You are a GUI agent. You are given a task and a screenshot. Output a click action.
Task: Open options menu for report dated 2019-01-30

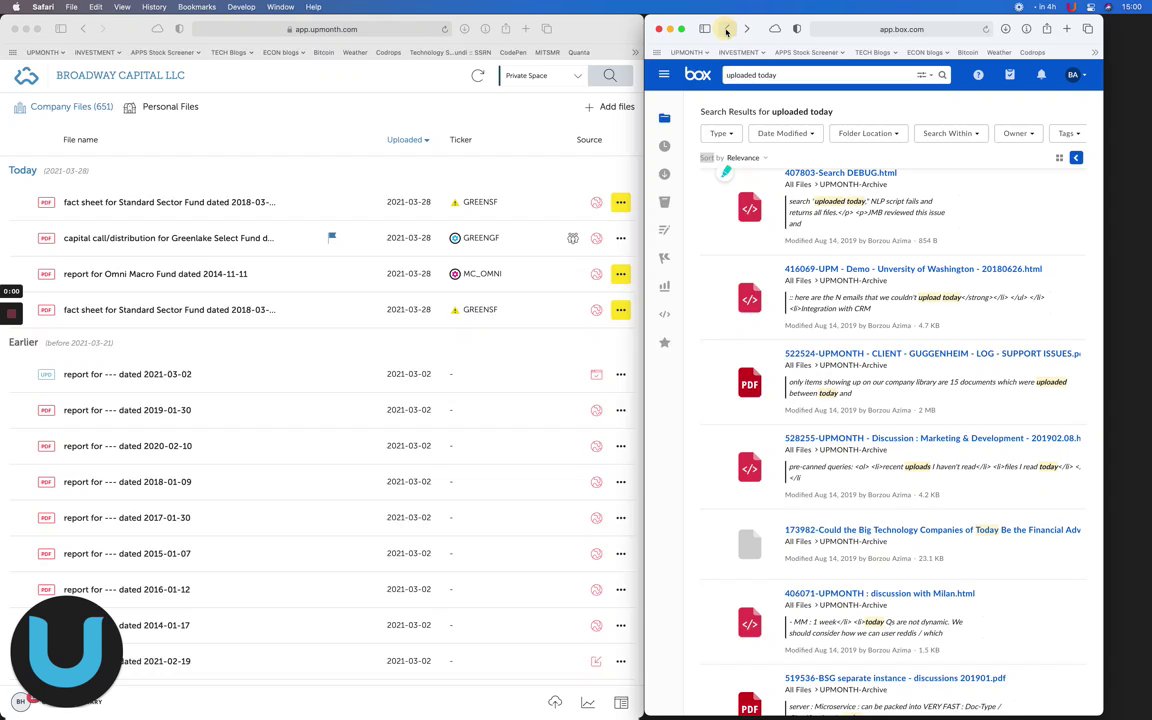click(x=621, y=410)
